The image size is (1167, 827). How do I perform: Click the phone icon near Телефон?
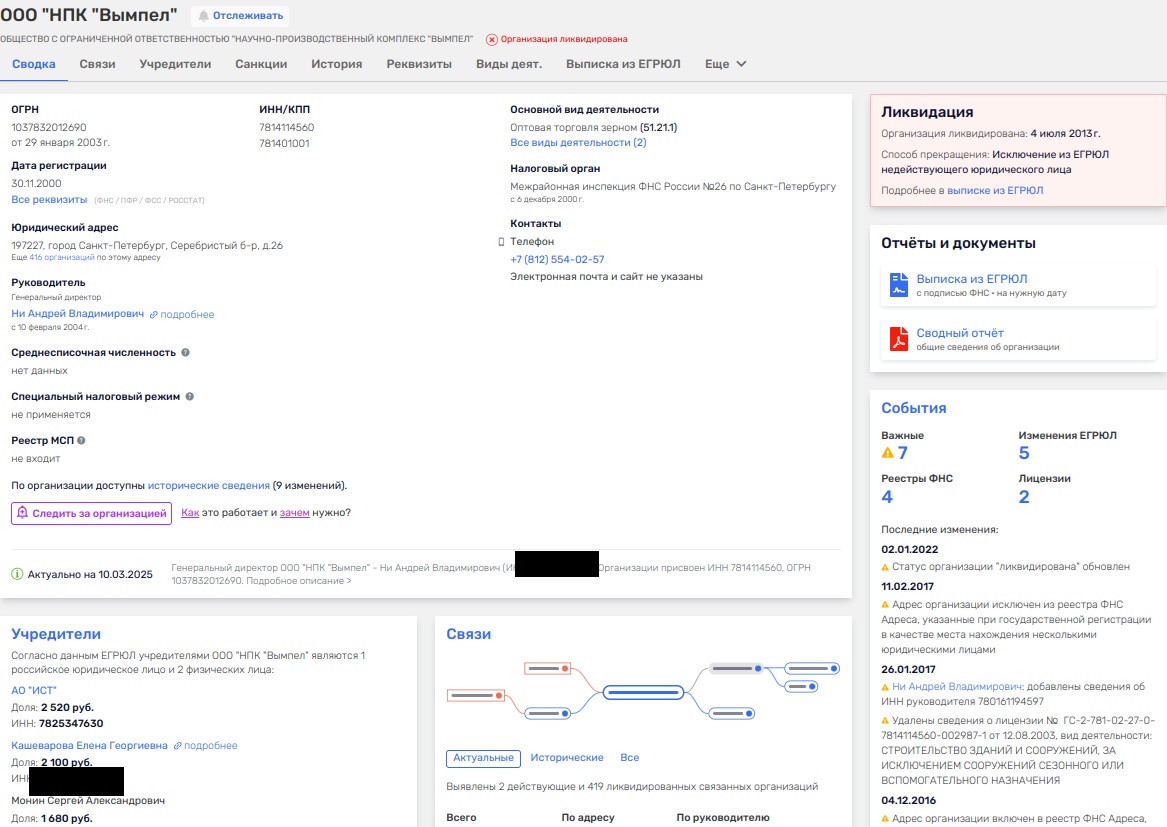click(x=501, y=242)
